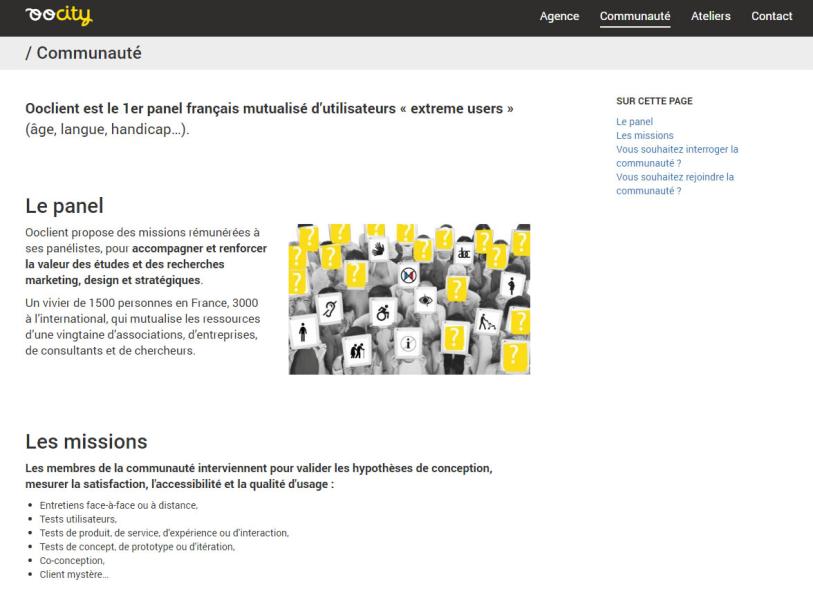Click the 'Le panel' section heading
813x600 pixels.
[x=64, y=206]
